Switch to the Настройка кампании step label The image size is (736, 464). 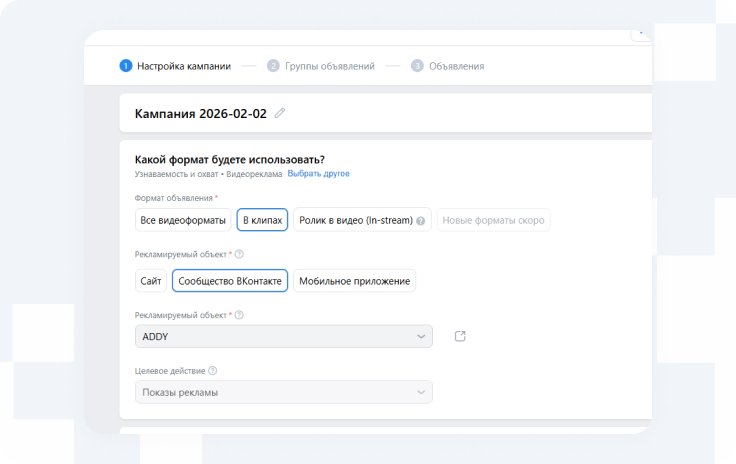184,66
